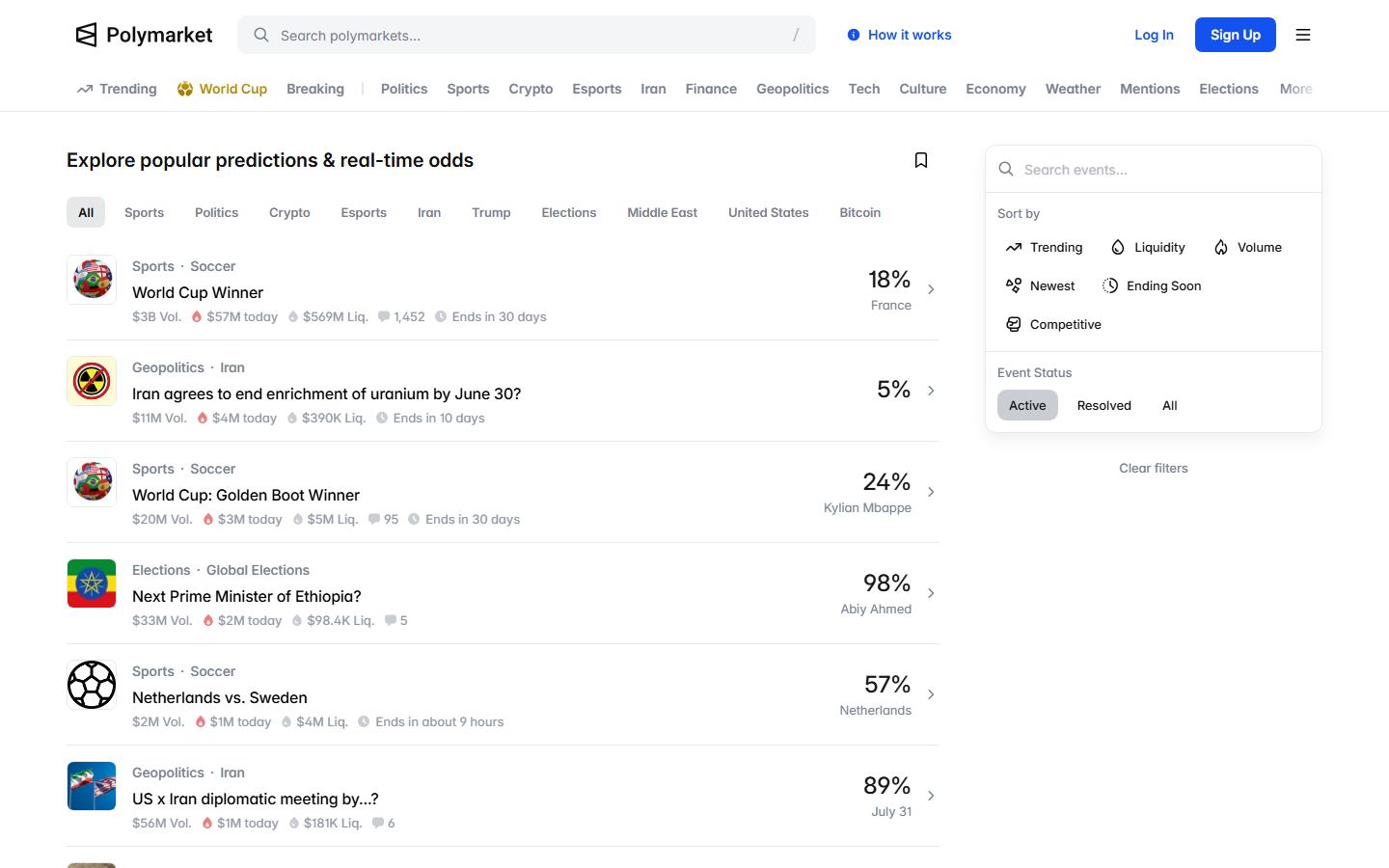Open the Weather category in top navigation
The height and width of the screenshot is (868, 1389).
click(1073, 89)
